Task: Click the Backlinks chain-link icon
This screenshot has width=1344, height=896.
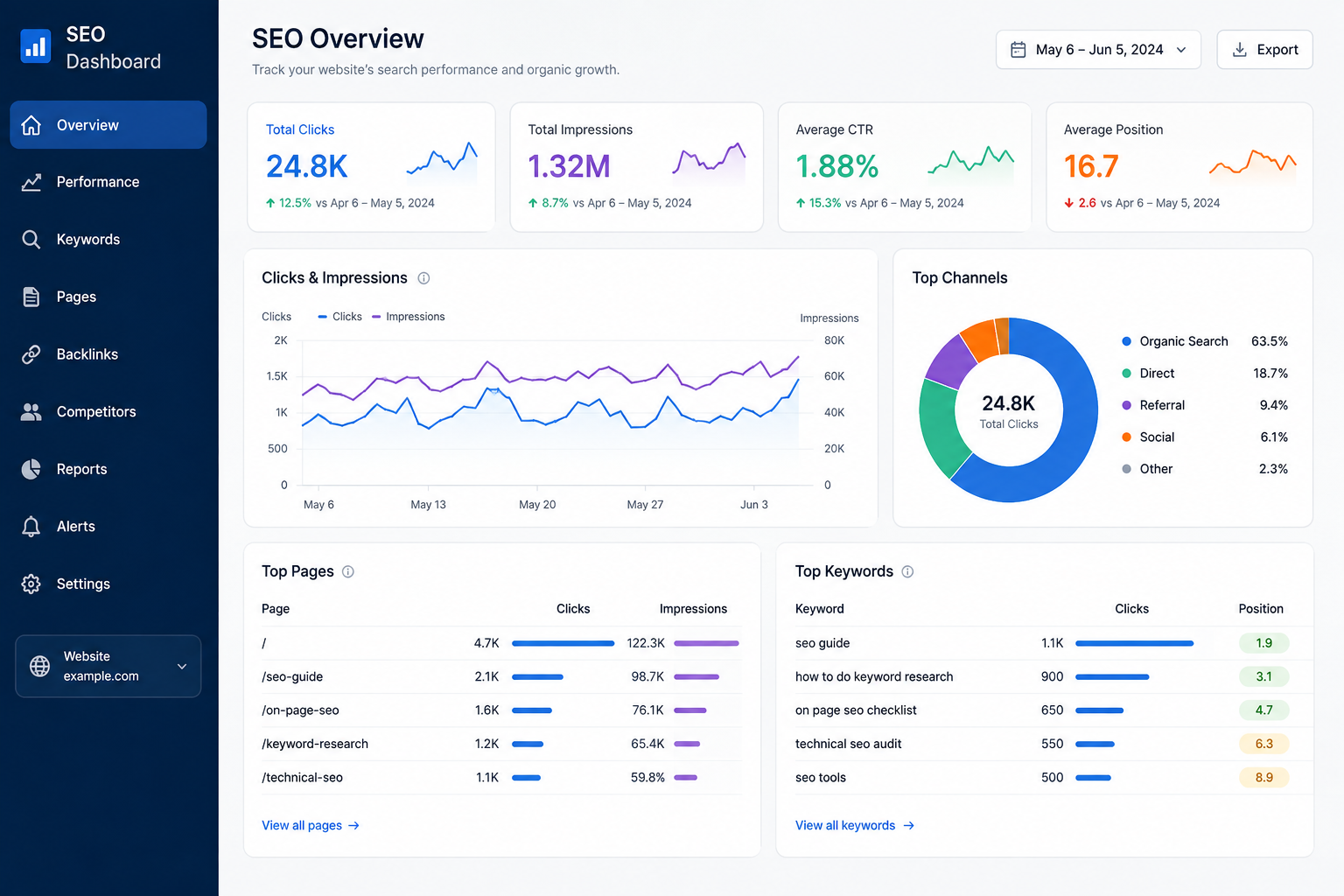Action: (x=31, y=354)
